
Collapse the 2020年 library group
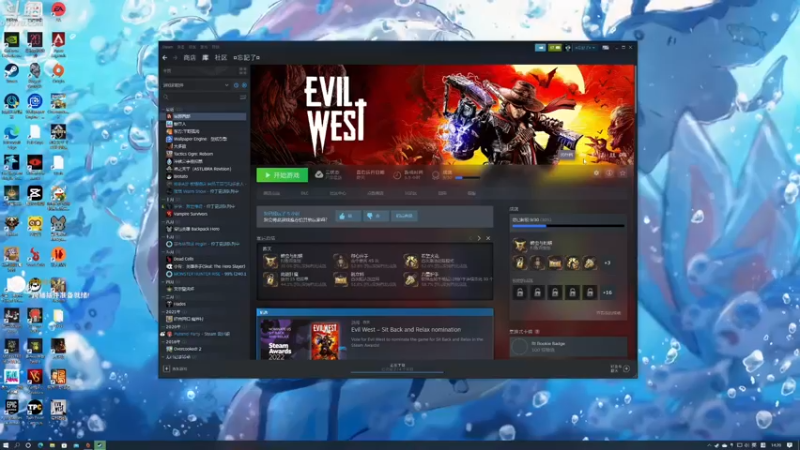[x=164, y=327]
